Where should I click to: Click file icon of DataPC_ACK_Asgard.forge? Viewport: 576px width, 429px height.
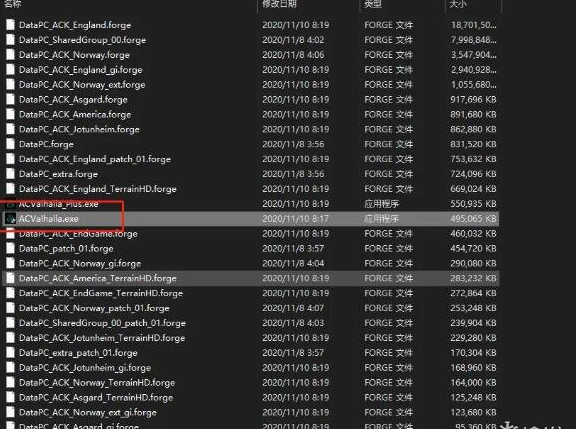pyautogui.click(x=11, y=100)
